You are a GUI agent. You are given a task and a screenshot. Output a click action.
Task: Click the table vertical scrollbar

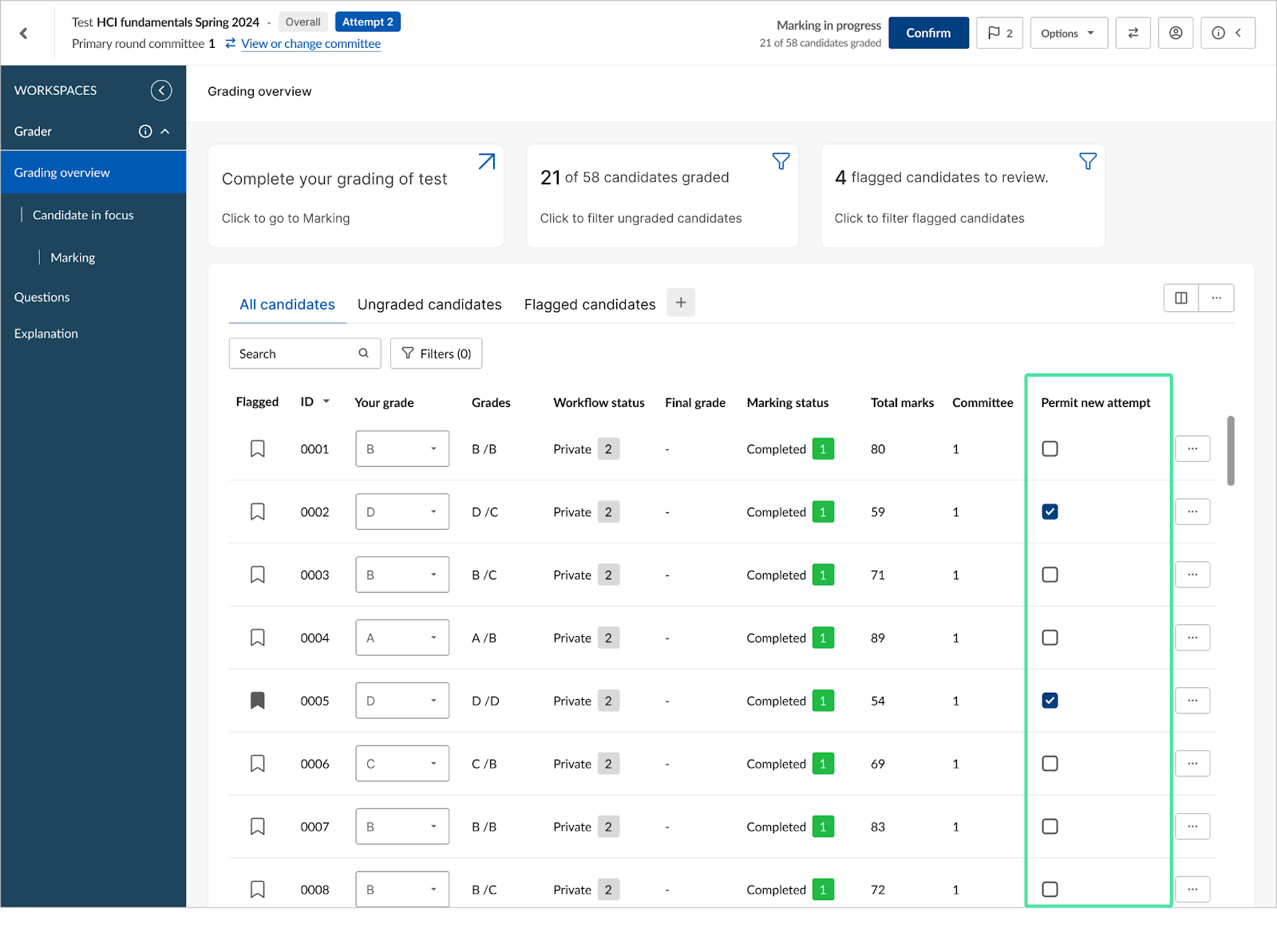click(x=1231, y=450)
